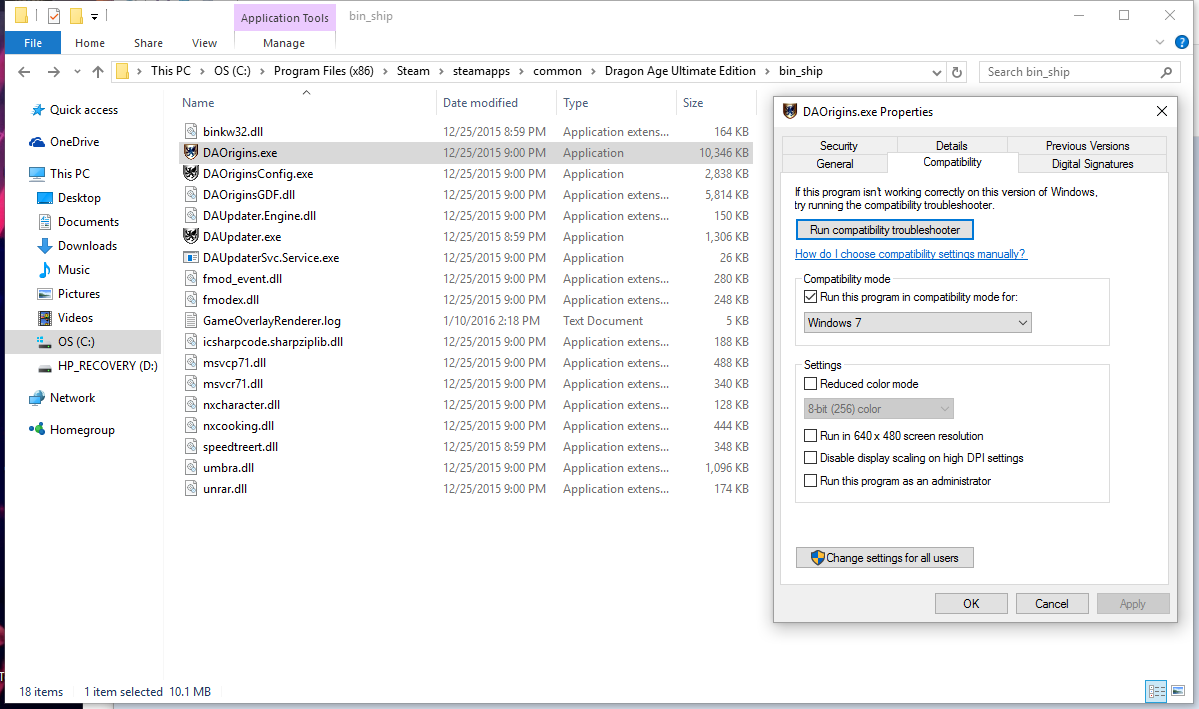Click the refresh button beside address bar
Viewport: 1199px width, 709px height.
pyautogui.click(x=957, y=72)
